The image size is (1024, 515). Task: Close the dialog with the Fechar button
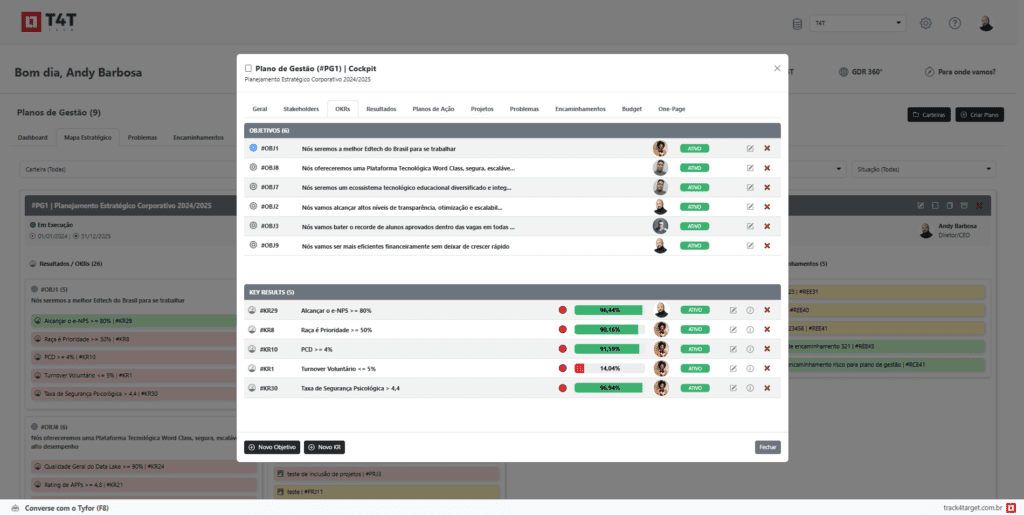click(767, 447)
